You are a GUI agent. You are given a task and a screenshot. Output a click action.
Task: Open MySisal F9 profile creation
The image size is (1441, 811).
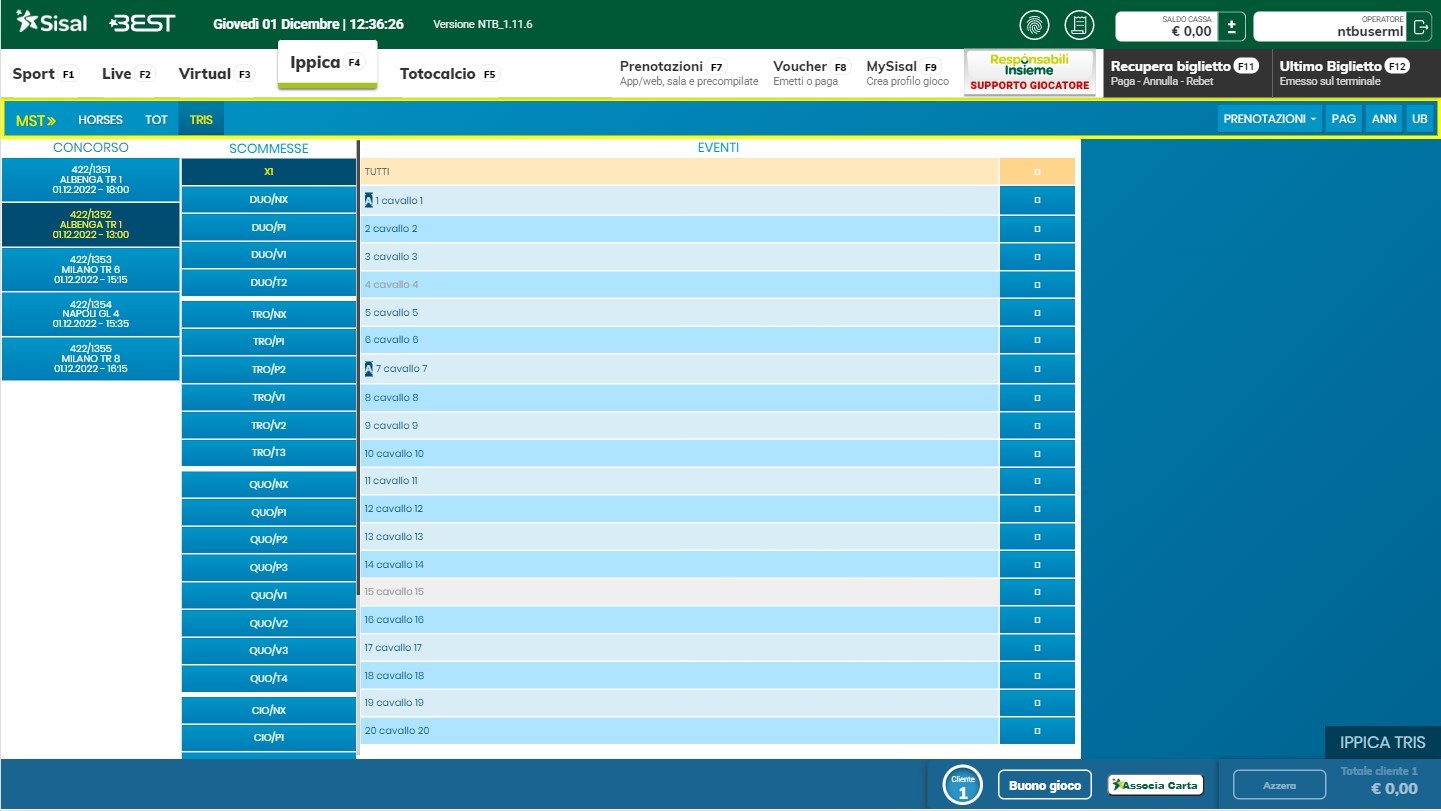point(908,73)
